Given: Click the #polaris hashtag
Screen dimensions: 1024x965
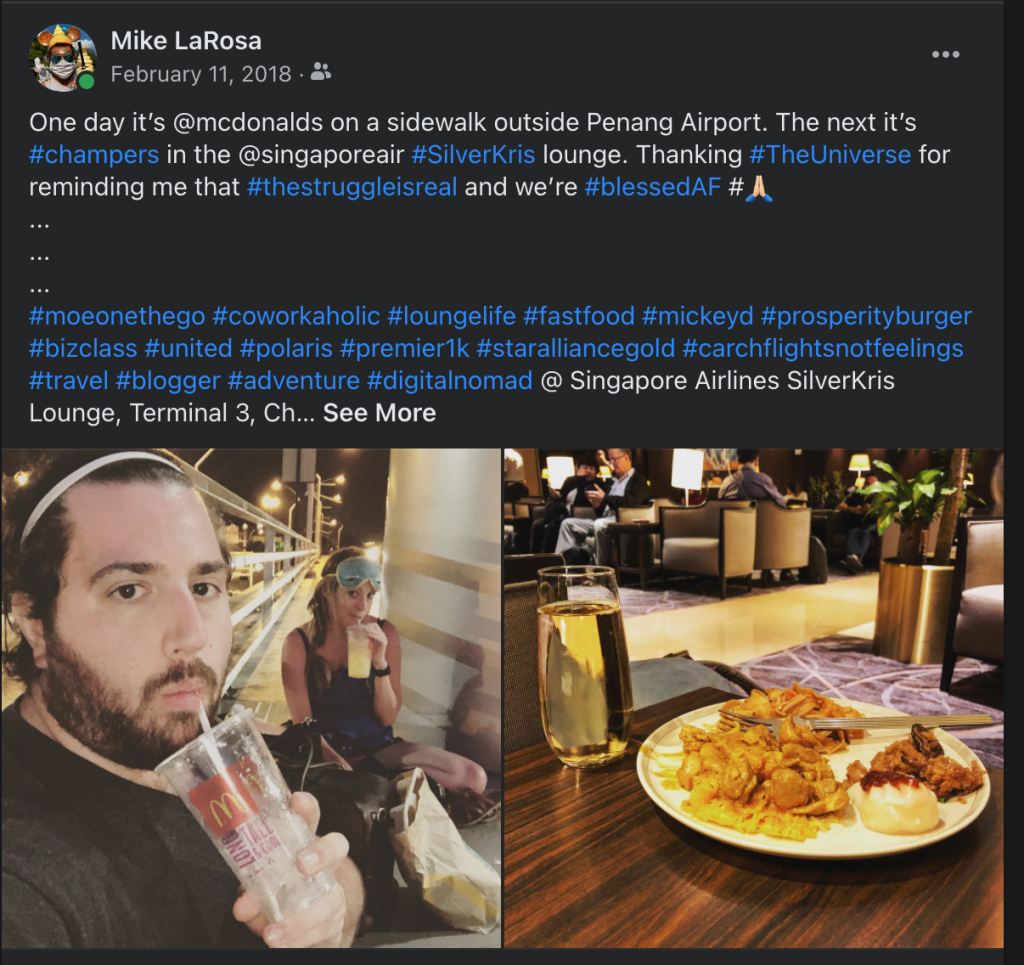Looking at the screenshot, I should (286, 349).
